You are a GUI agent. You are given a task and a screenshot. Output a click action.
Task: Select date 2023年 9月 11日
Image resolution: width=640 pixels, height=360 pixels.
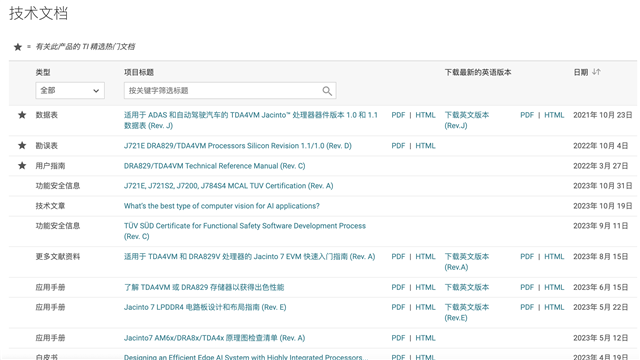pos(600,226)
